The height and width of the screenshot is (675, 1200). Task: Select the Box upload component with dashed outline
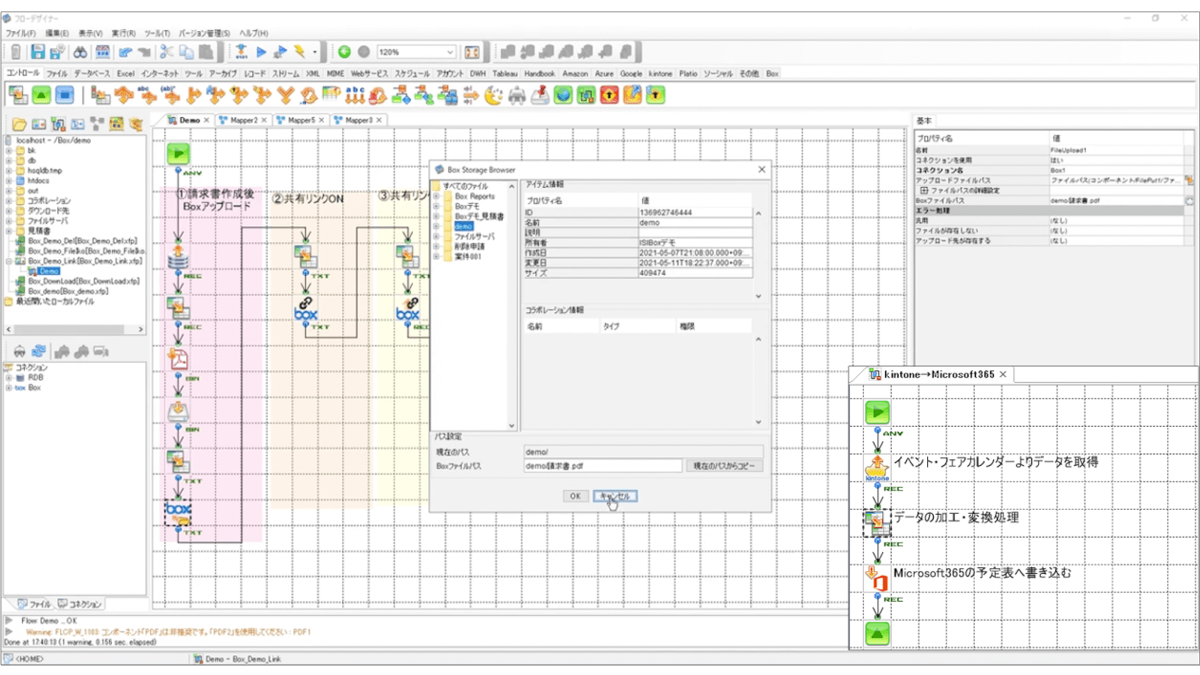coord(178,512)
